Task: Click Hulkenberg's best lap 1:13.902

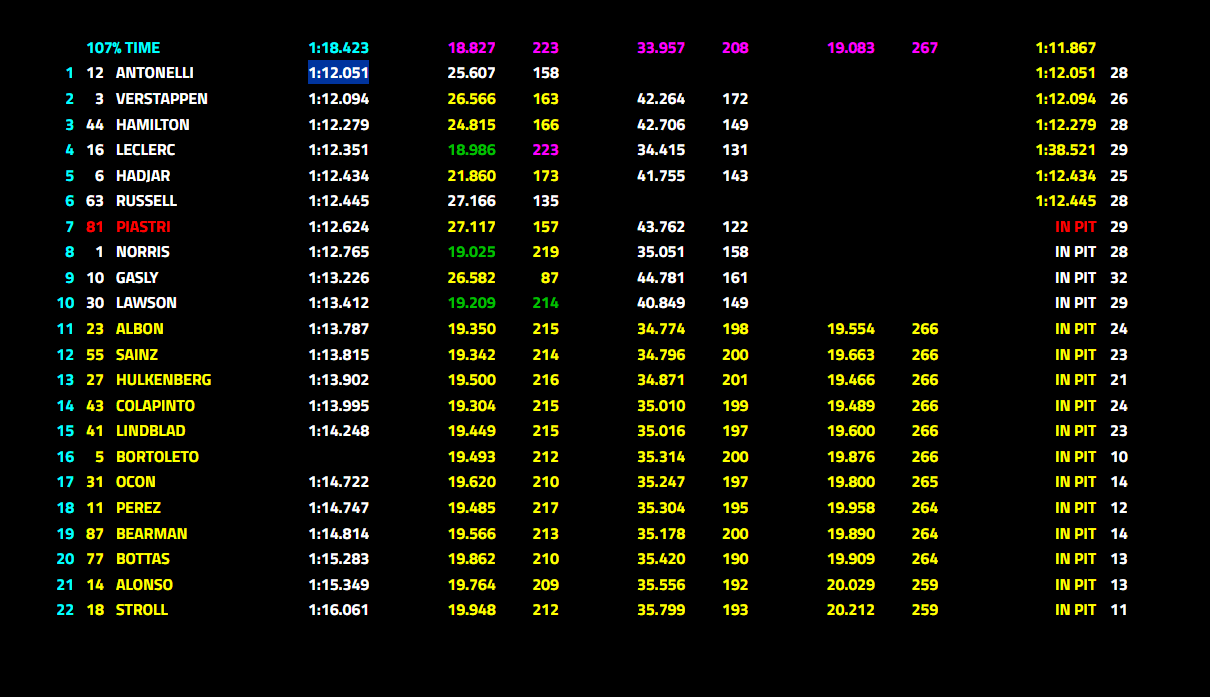Action: (339, 380)
